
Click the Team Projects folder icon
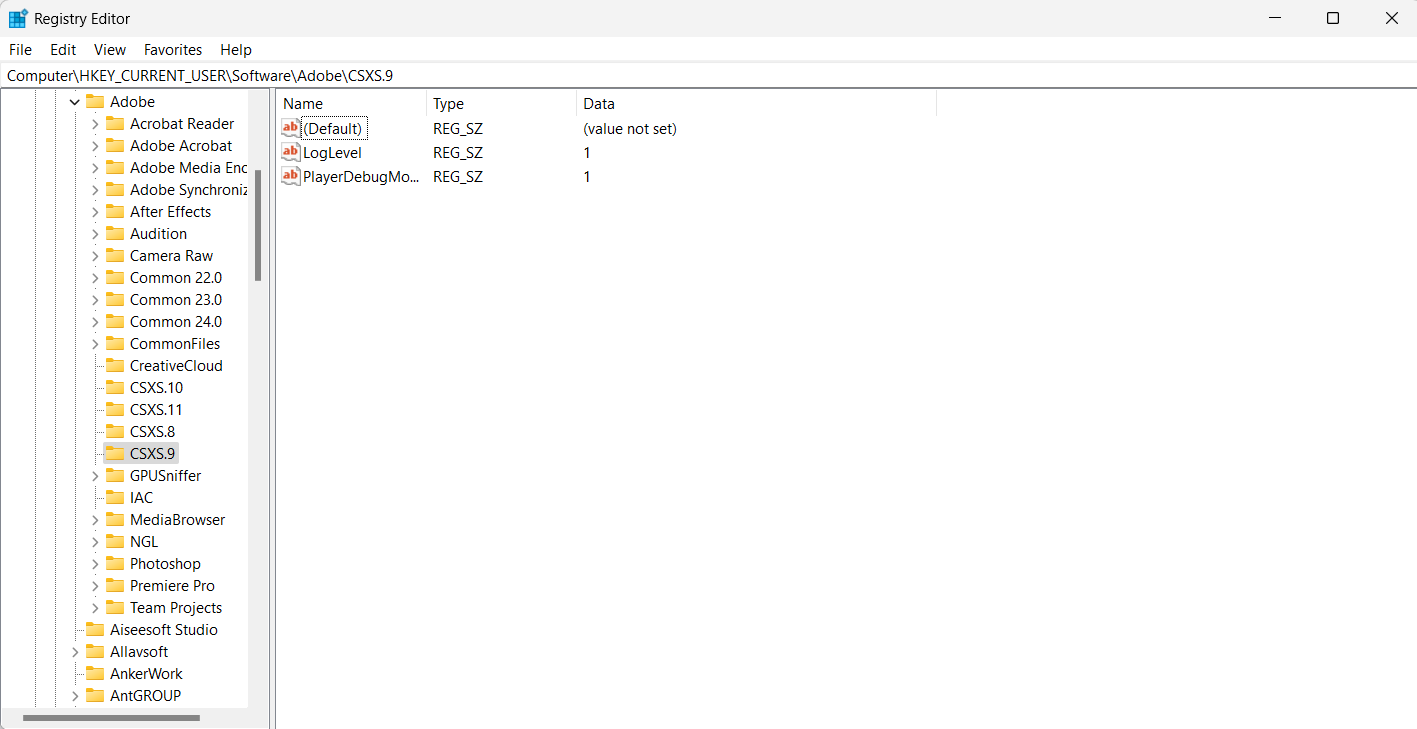tap(115, 608)
